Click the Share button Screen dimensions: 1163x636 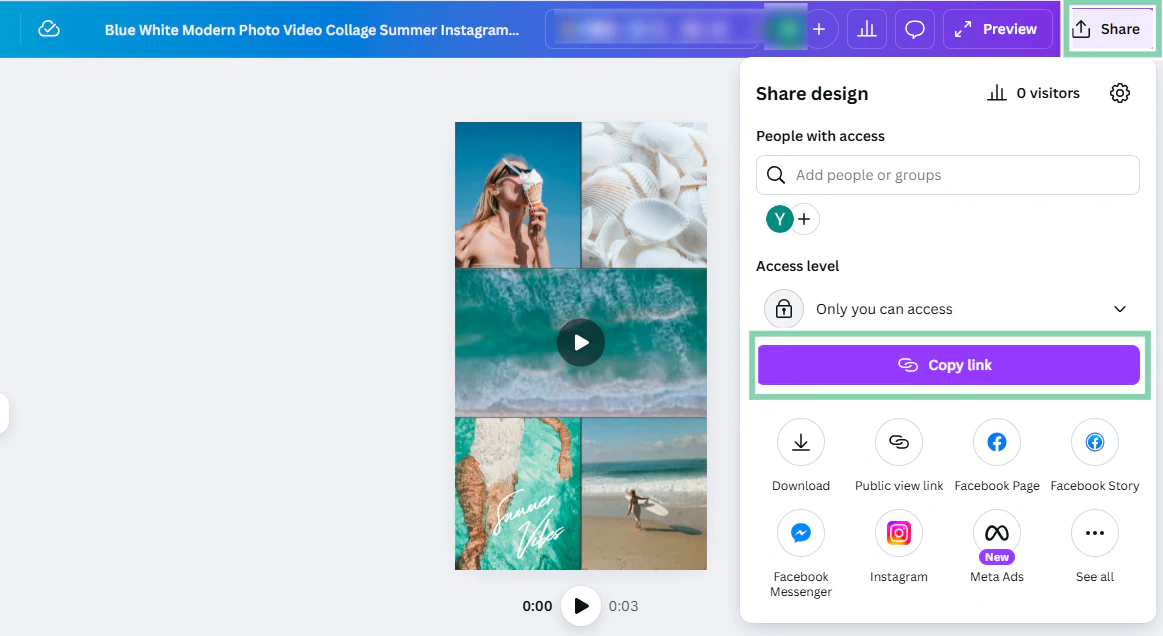pyautogui.click(x=1110, y=29)
